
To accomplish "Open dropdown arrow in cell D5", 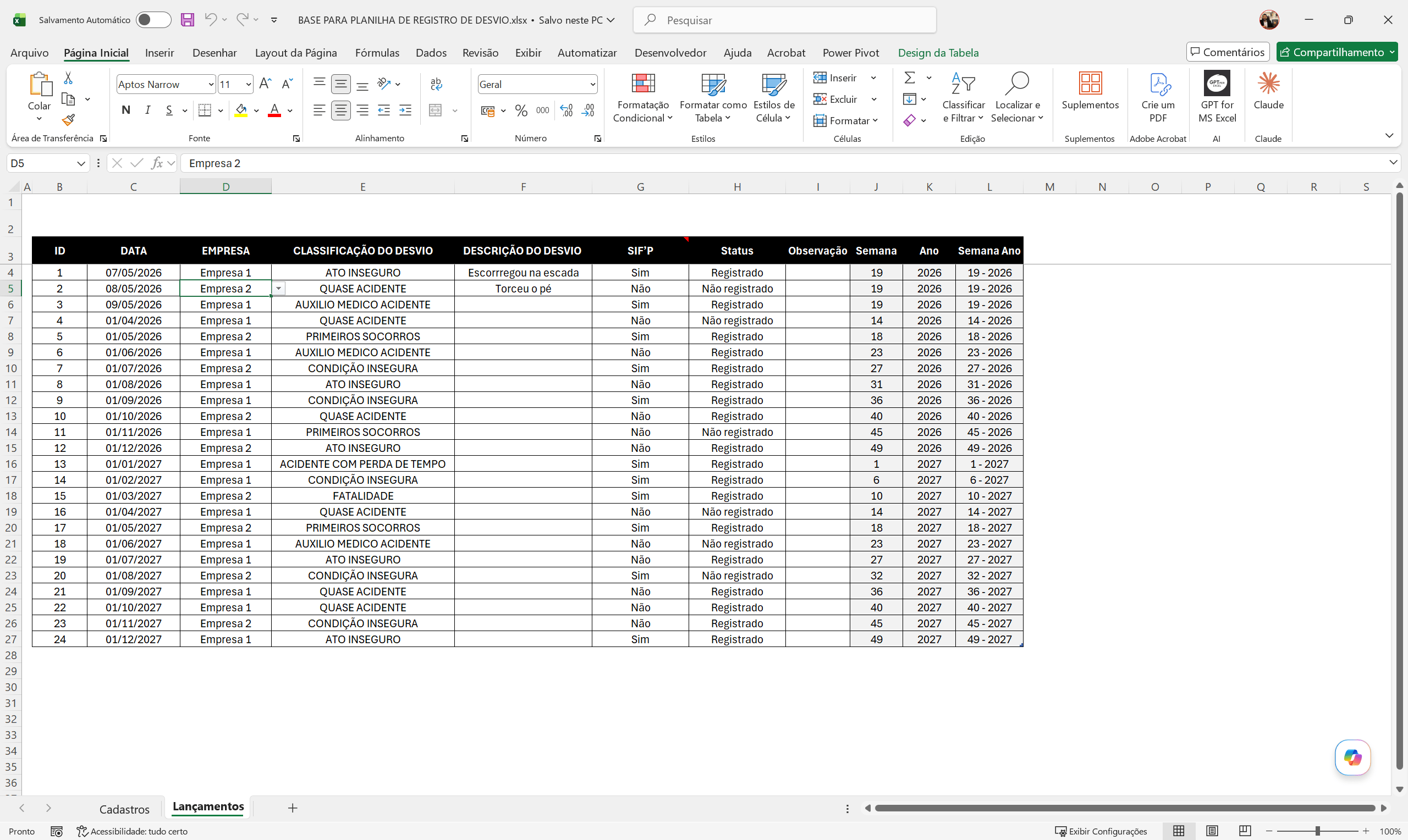I will click(x=278, y=289).
